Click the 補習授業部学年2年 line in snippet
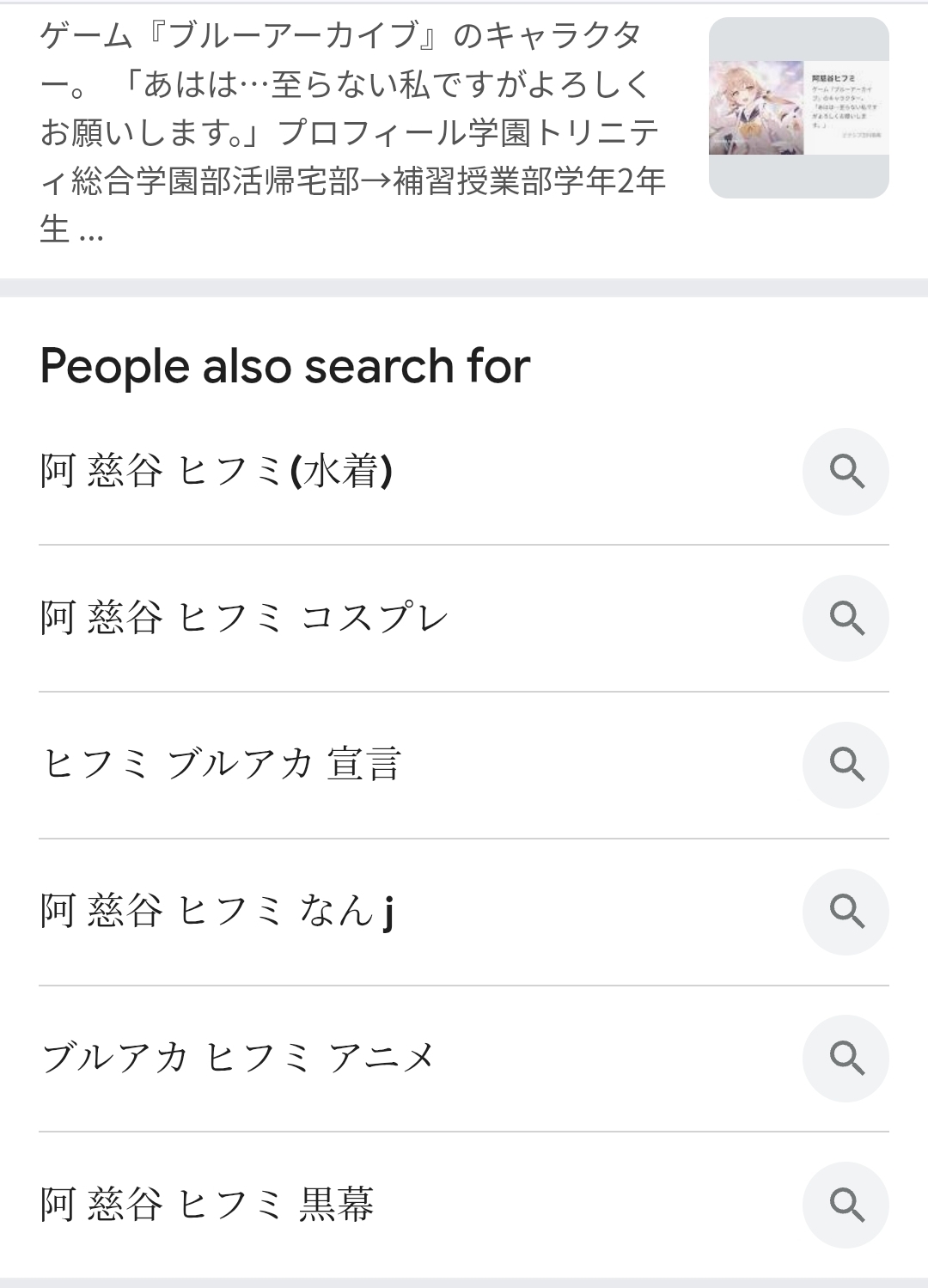The height and width of the screenshot is (1288, 928). click(528, 181)
